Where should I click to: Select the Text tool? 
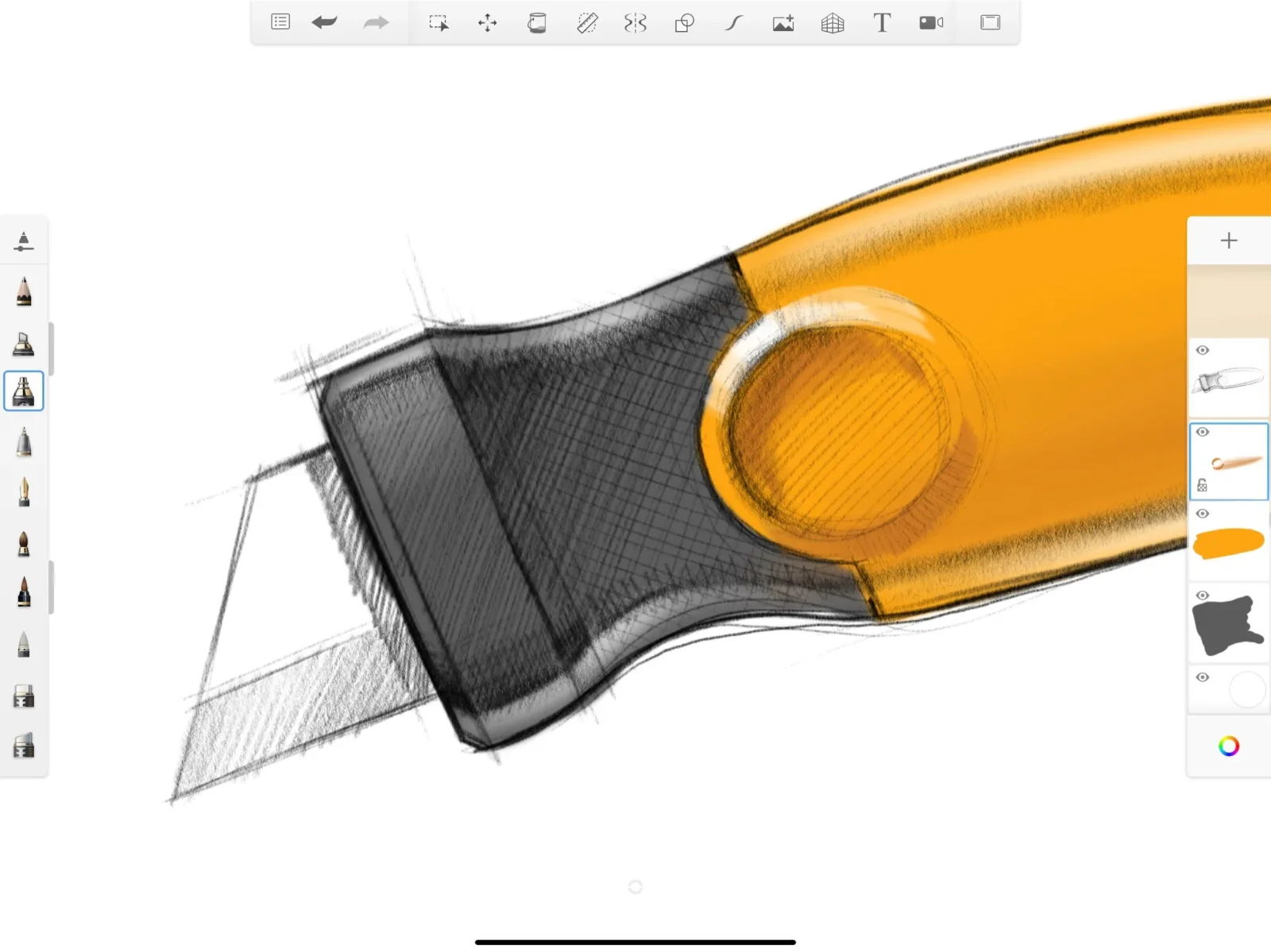point(882,22)
